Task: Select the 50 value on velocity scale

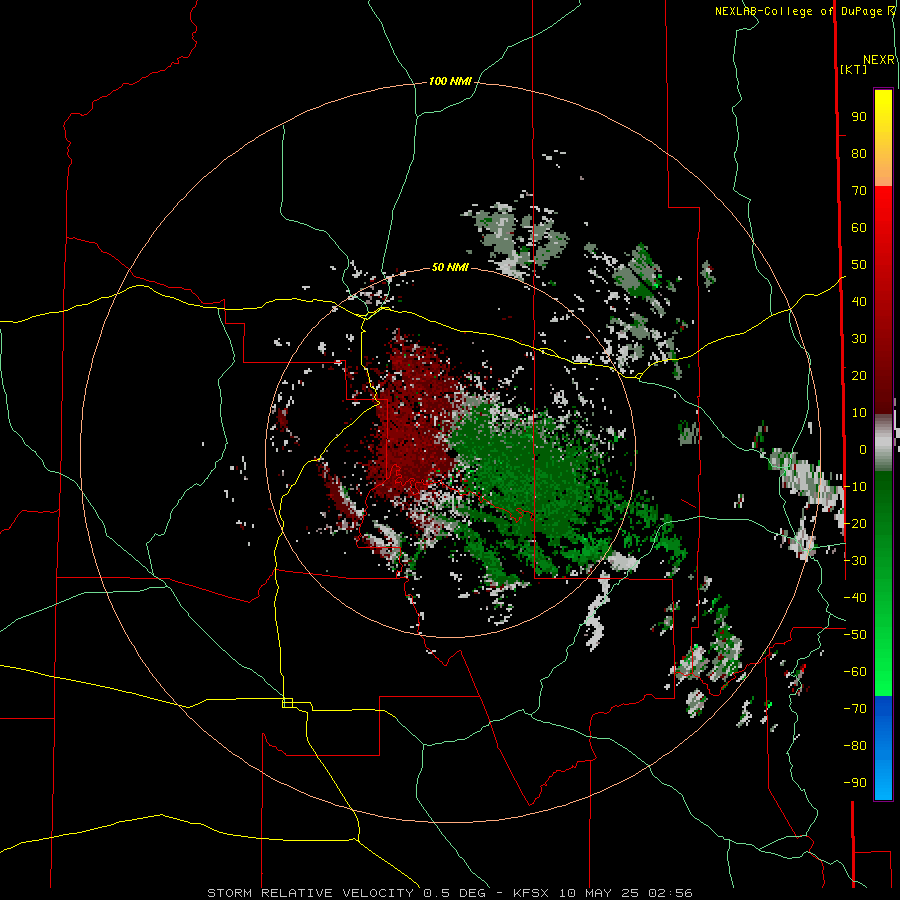Action: pos(859,265)
